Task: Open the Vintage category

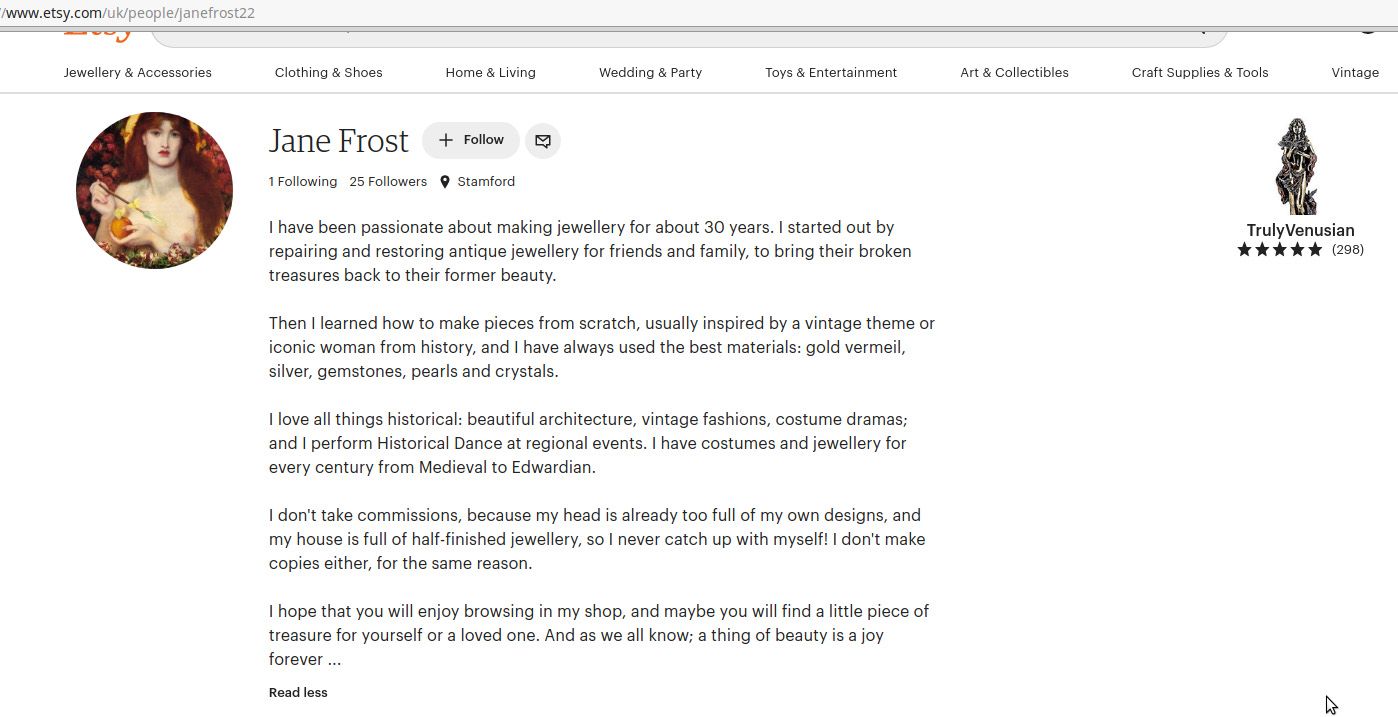Action: (x=1355, y=72)
